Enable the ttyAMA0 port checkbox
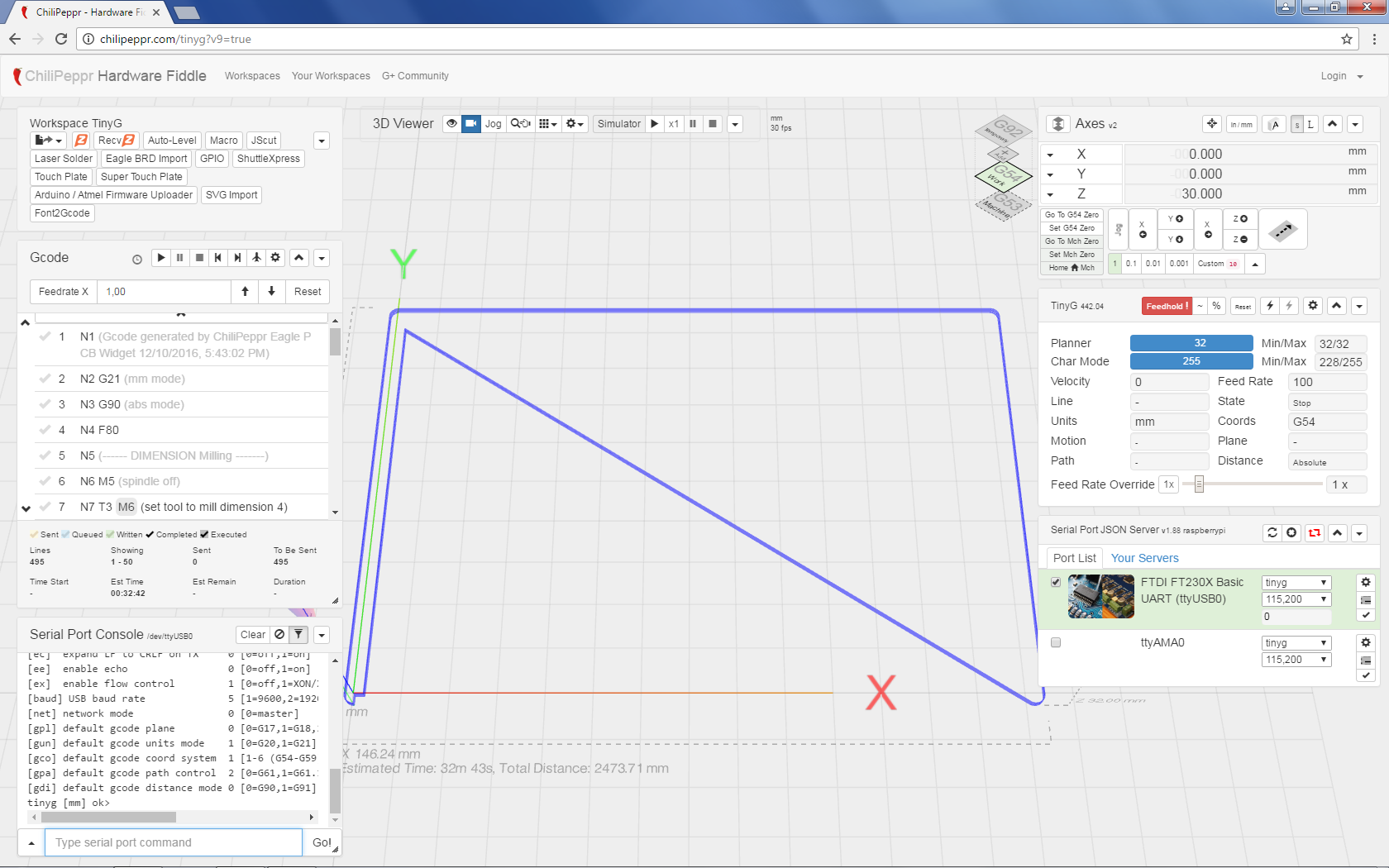Viewport: 1389px width, 868px height. [1056, 642]
